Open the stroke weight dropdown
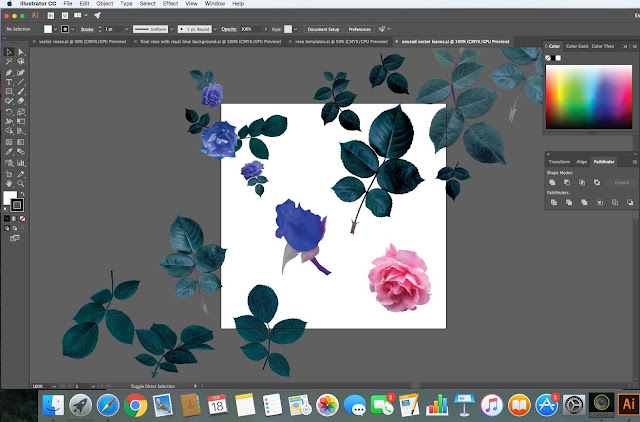 point(126,29)
